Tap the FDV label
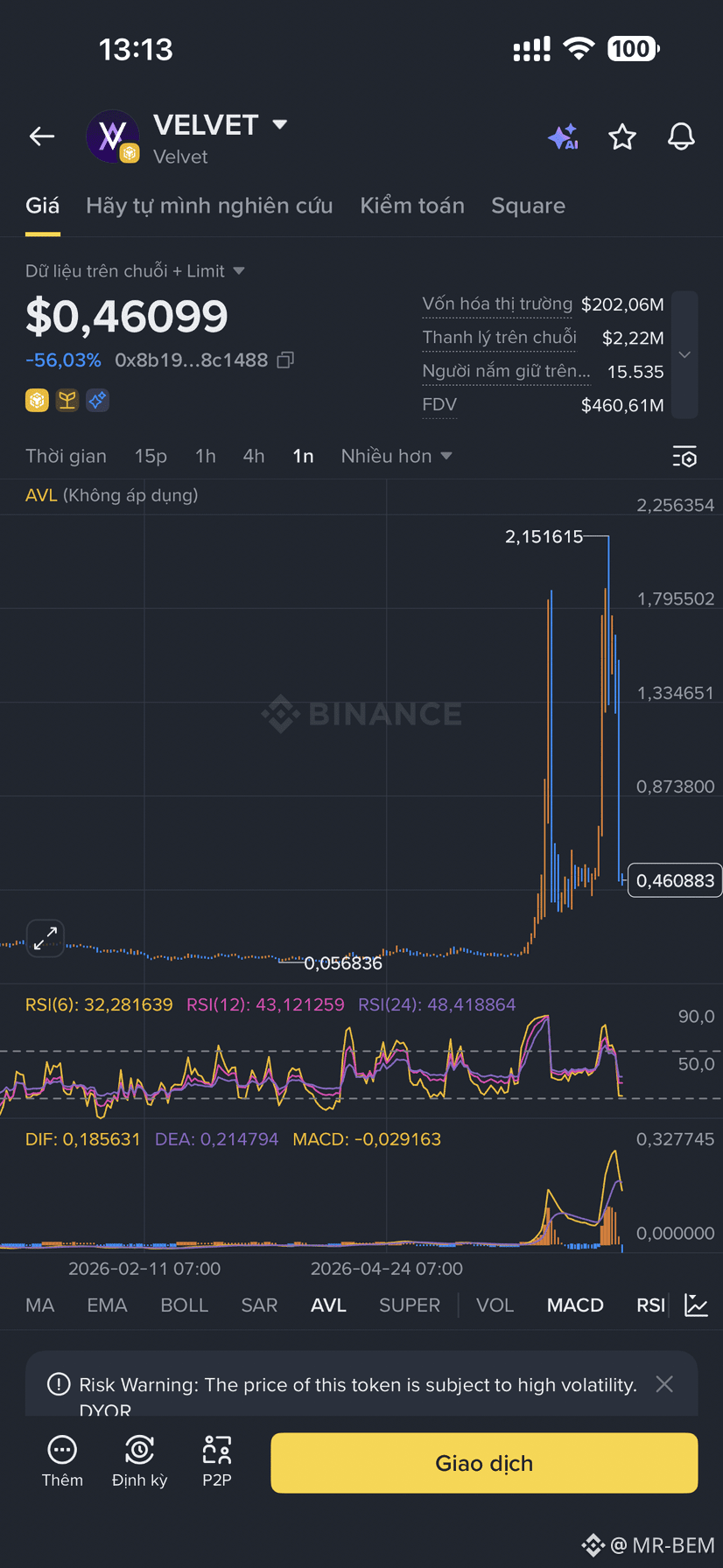This screenshot has width=723, height=1568. click(439, 404)
